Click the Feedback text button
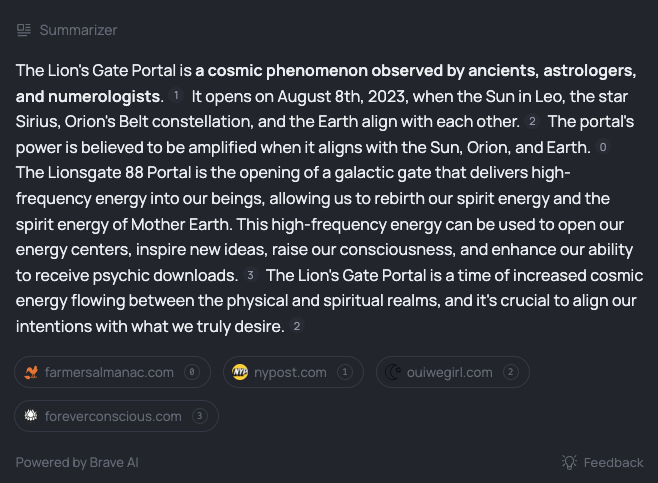Image resolution: width=658 pixels, height=483 pixels. click(x=613, y=462)
